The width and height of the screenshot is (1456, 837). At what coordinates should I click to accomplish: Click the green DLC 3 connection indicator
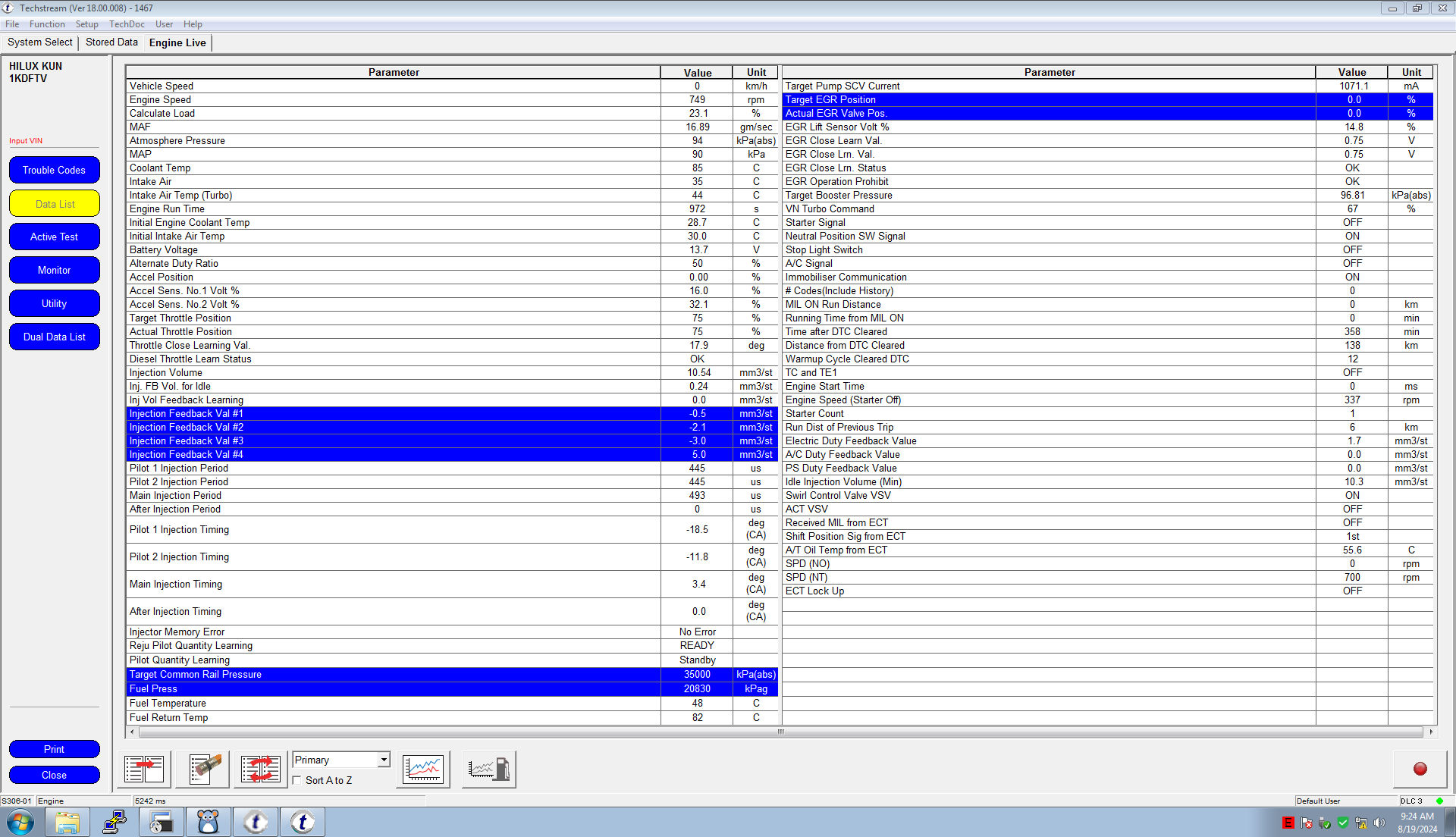(1439, 801)
